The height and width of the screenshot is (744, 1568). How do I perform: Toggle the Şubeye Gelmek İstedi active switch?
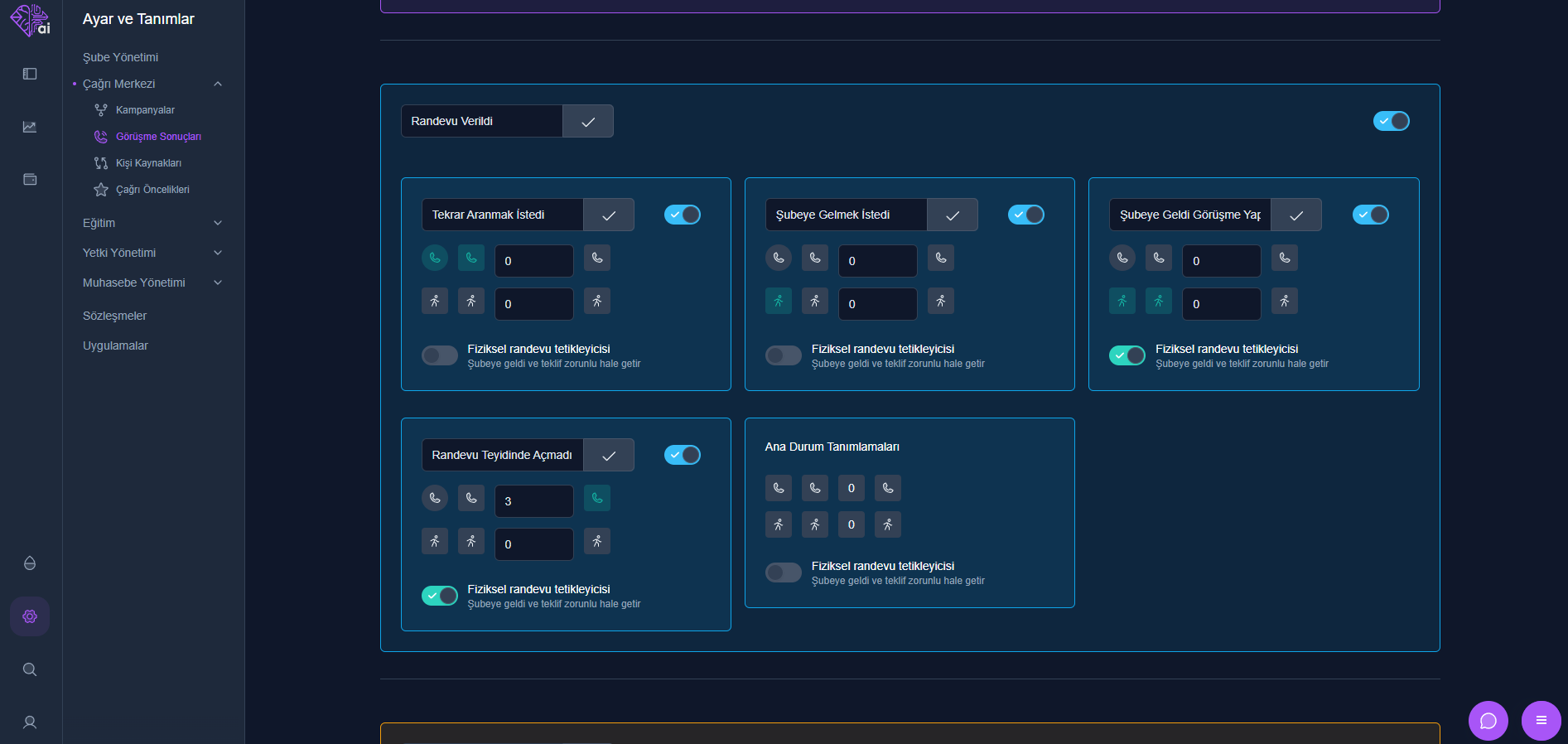pyautogui.click(x=1026, y=215)
